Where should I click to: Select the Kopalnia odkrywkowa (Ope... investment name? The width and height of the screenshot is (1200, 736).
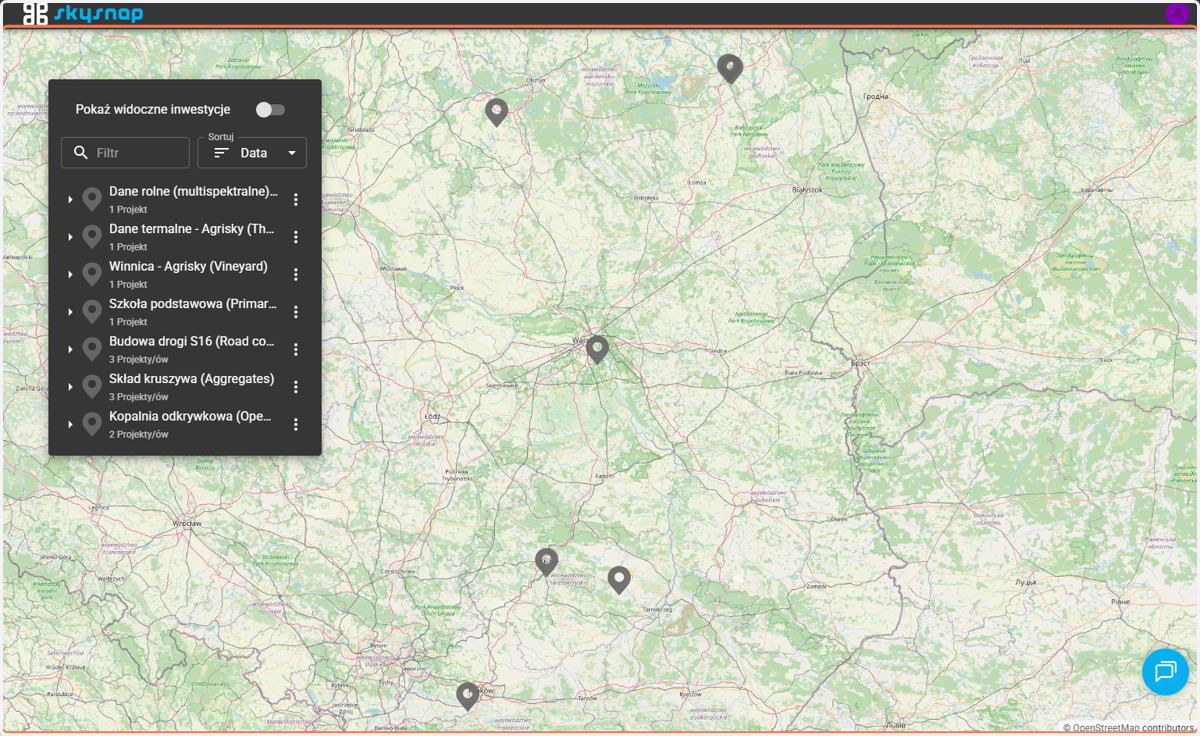tap(190, 416)
